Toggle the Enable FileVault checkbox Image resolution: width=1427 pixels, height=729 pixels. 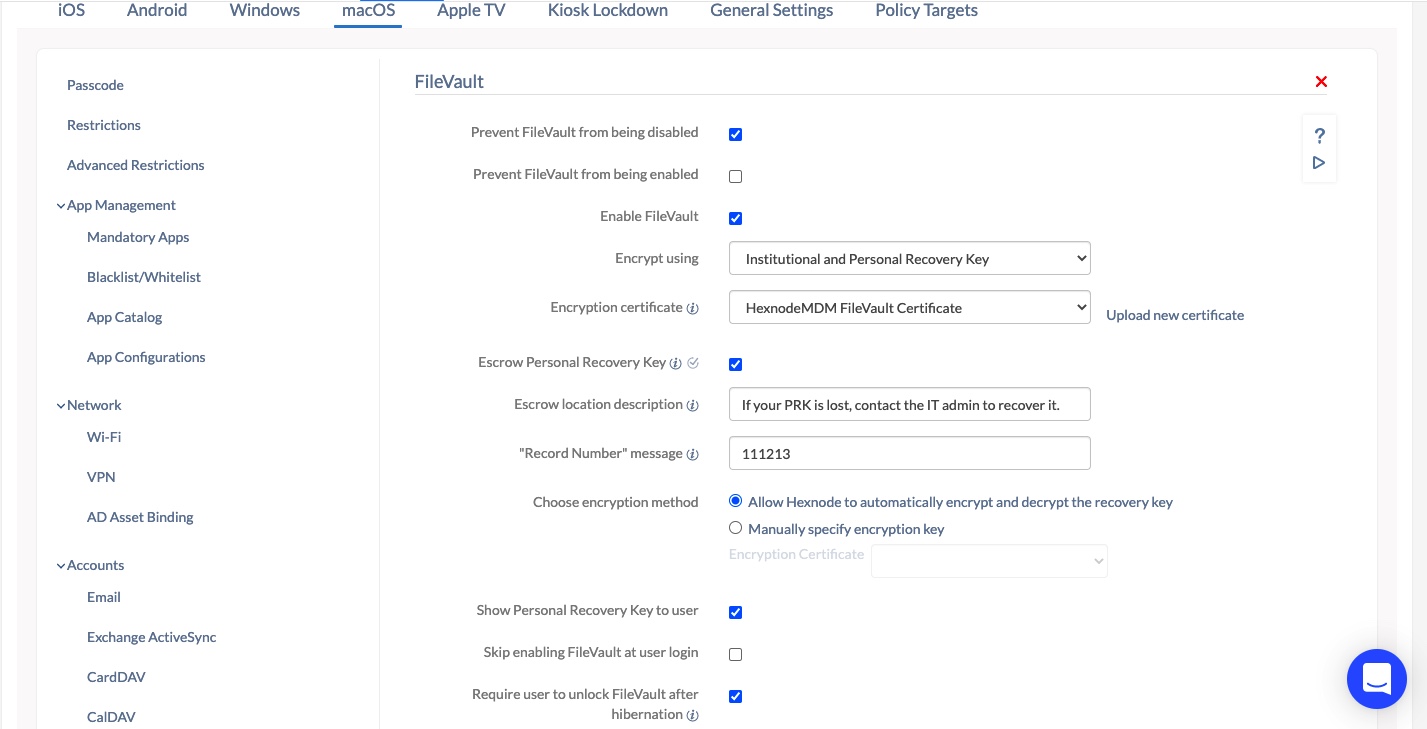(x=735, y=218)
